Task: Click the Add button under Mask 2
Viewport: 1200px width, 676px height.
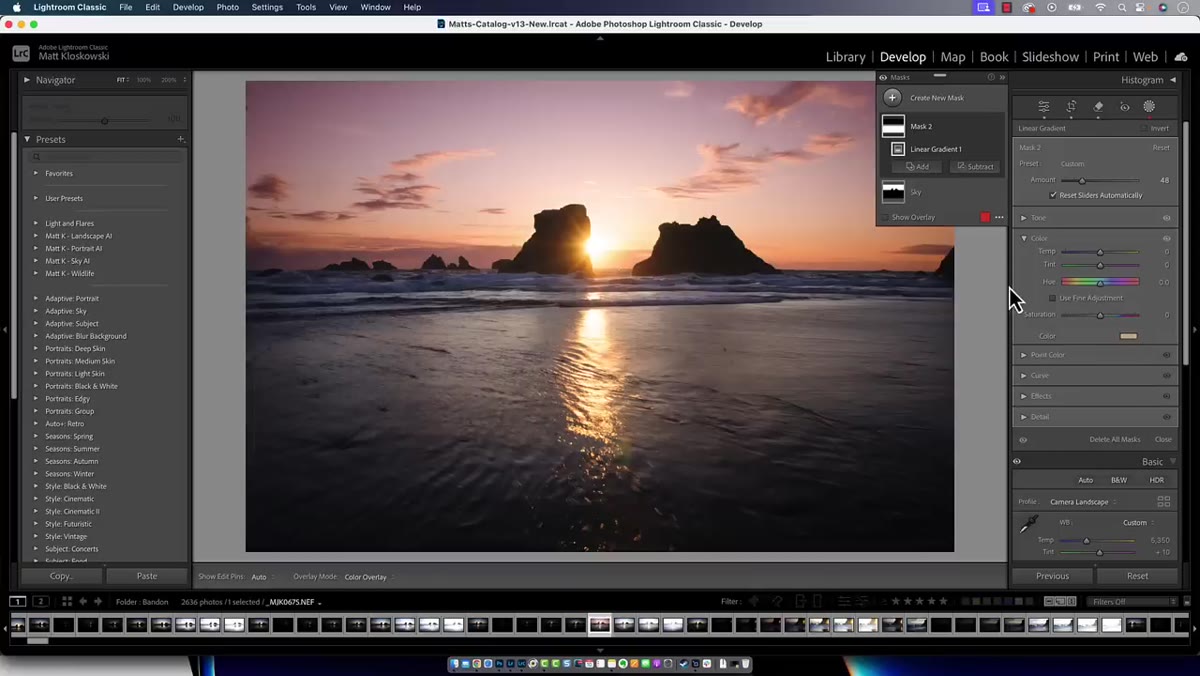Action: point(917,166)
